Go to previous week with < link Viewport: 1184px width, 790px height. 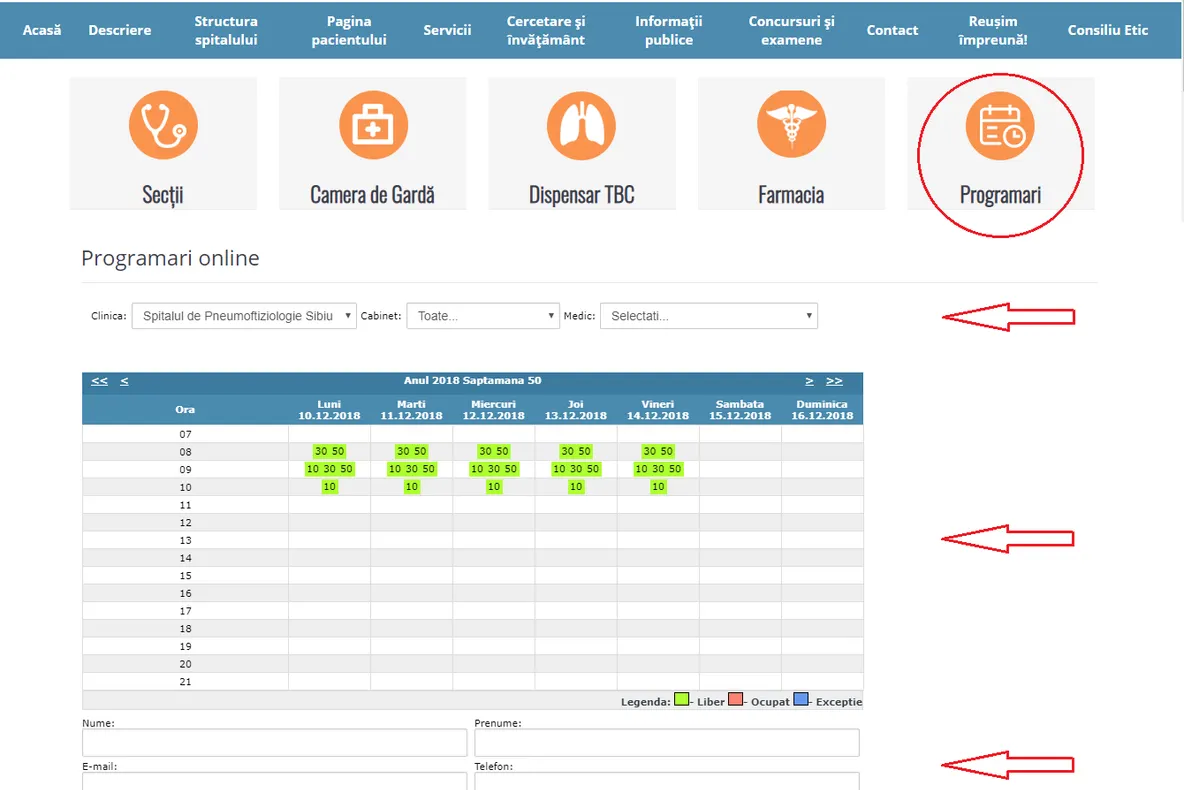pos(124,381)
